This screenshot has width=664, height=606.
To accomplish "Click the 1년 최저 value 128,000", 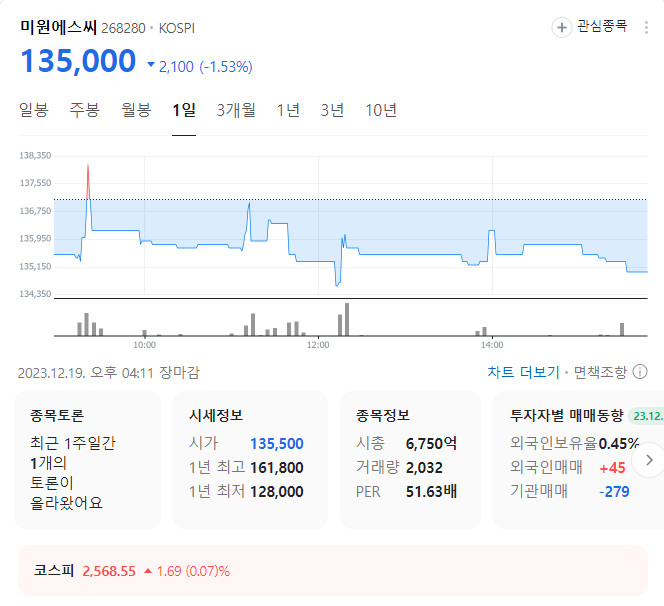I will tap(277, 492).
